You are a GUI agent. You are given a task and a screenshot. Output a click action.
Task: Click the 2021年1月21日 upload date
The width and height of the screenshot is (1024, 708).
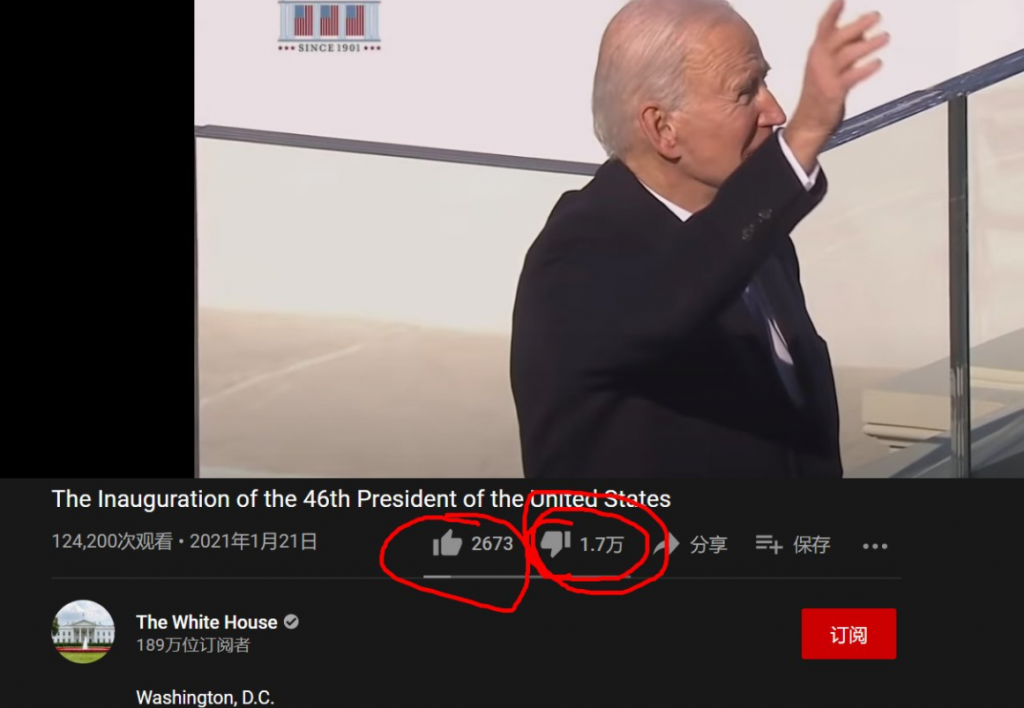pyautogui.click(x=253, y=541)
